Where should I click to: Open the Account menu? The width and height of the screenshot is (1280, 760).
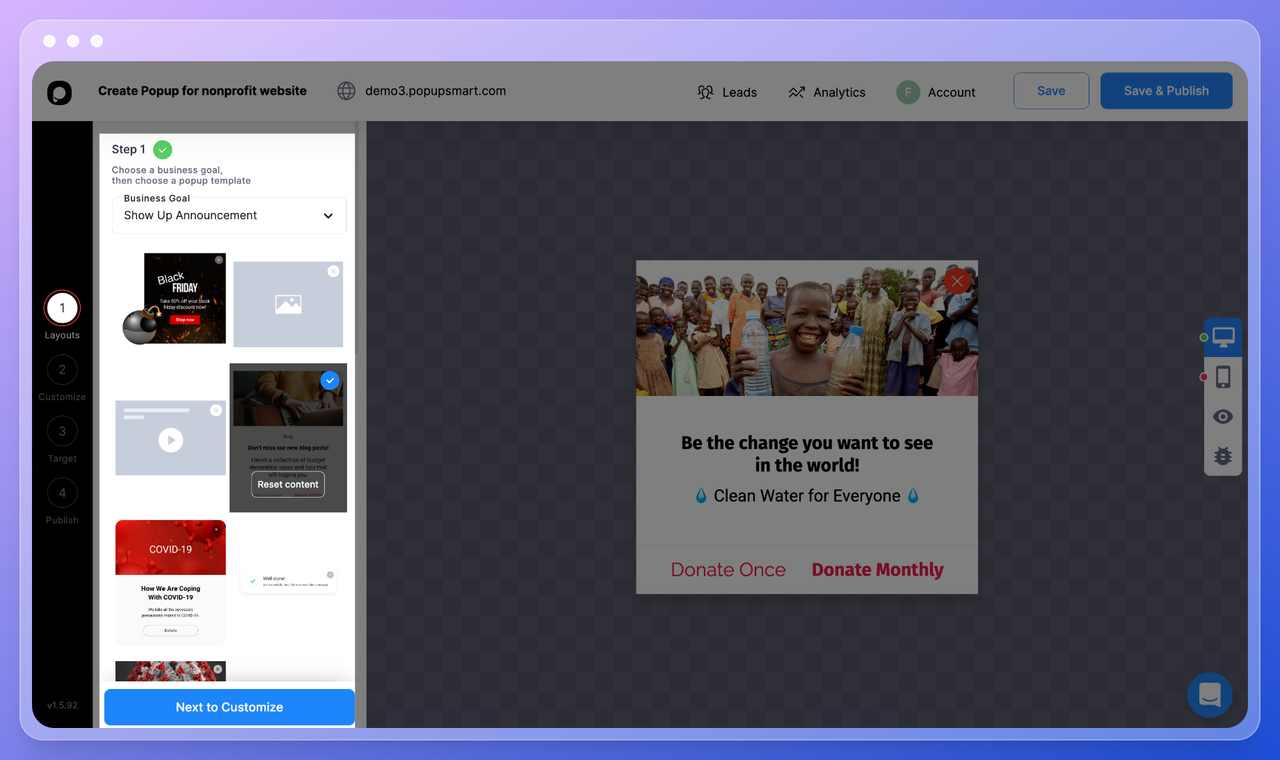(936, 92)
